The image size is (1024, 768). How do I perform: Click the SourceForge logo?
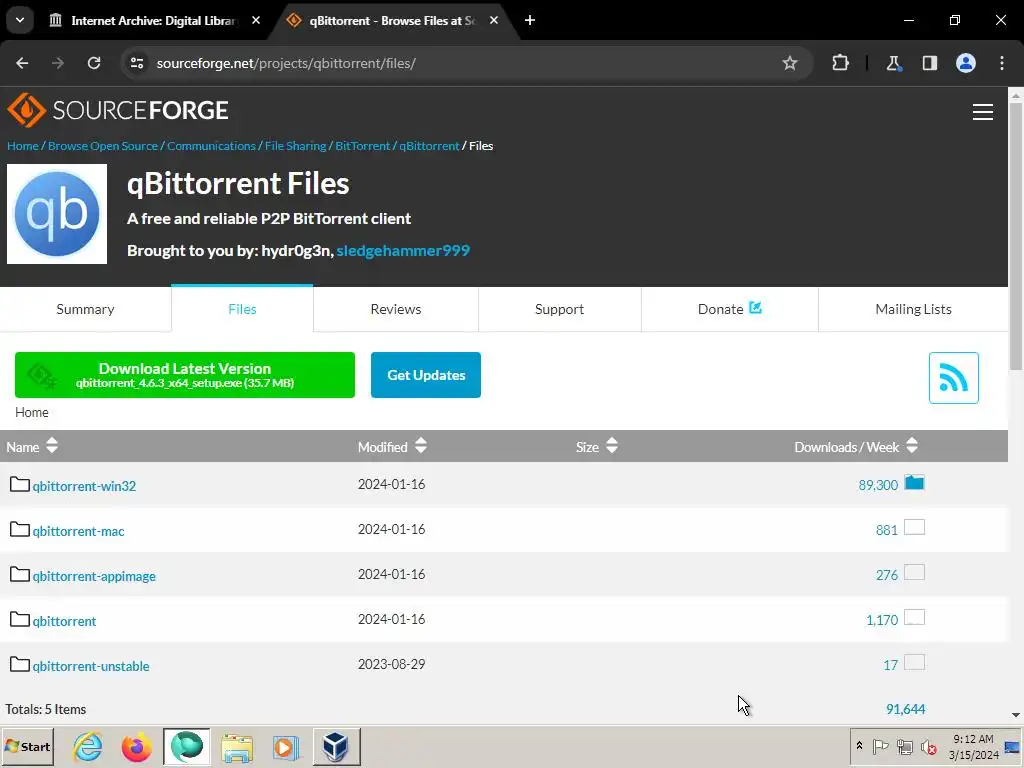tap(118, 110)
